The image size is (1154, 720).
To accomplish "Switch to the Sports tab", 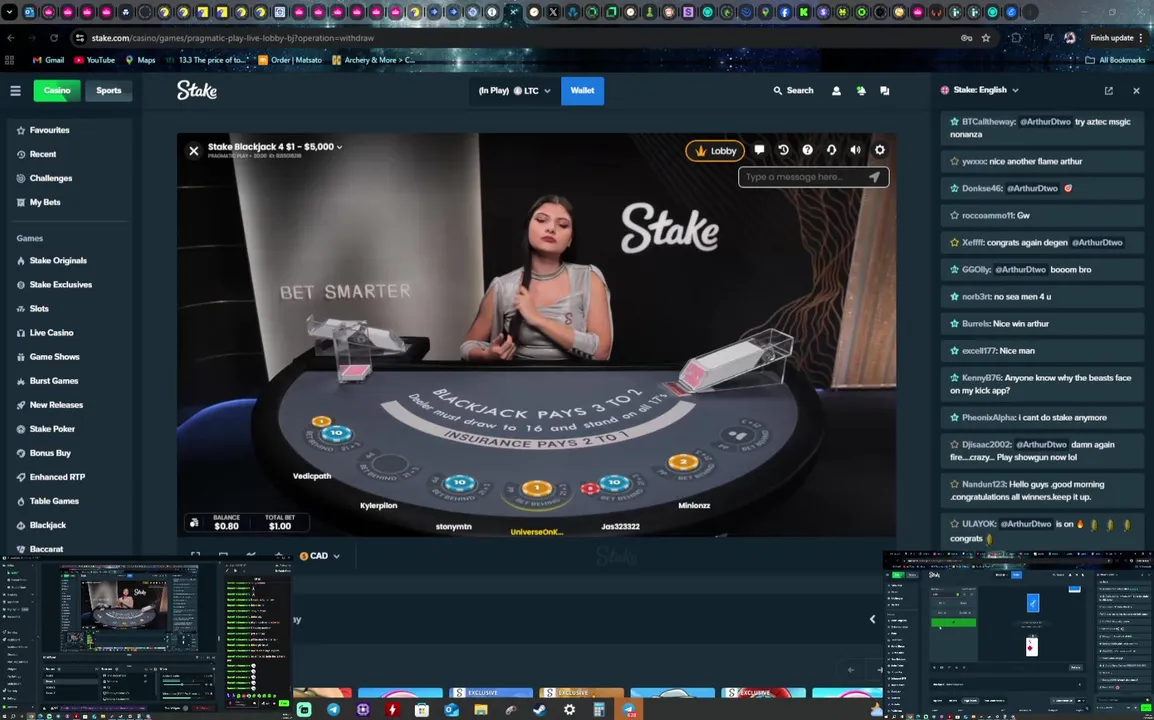I will (x=108, y=91).
